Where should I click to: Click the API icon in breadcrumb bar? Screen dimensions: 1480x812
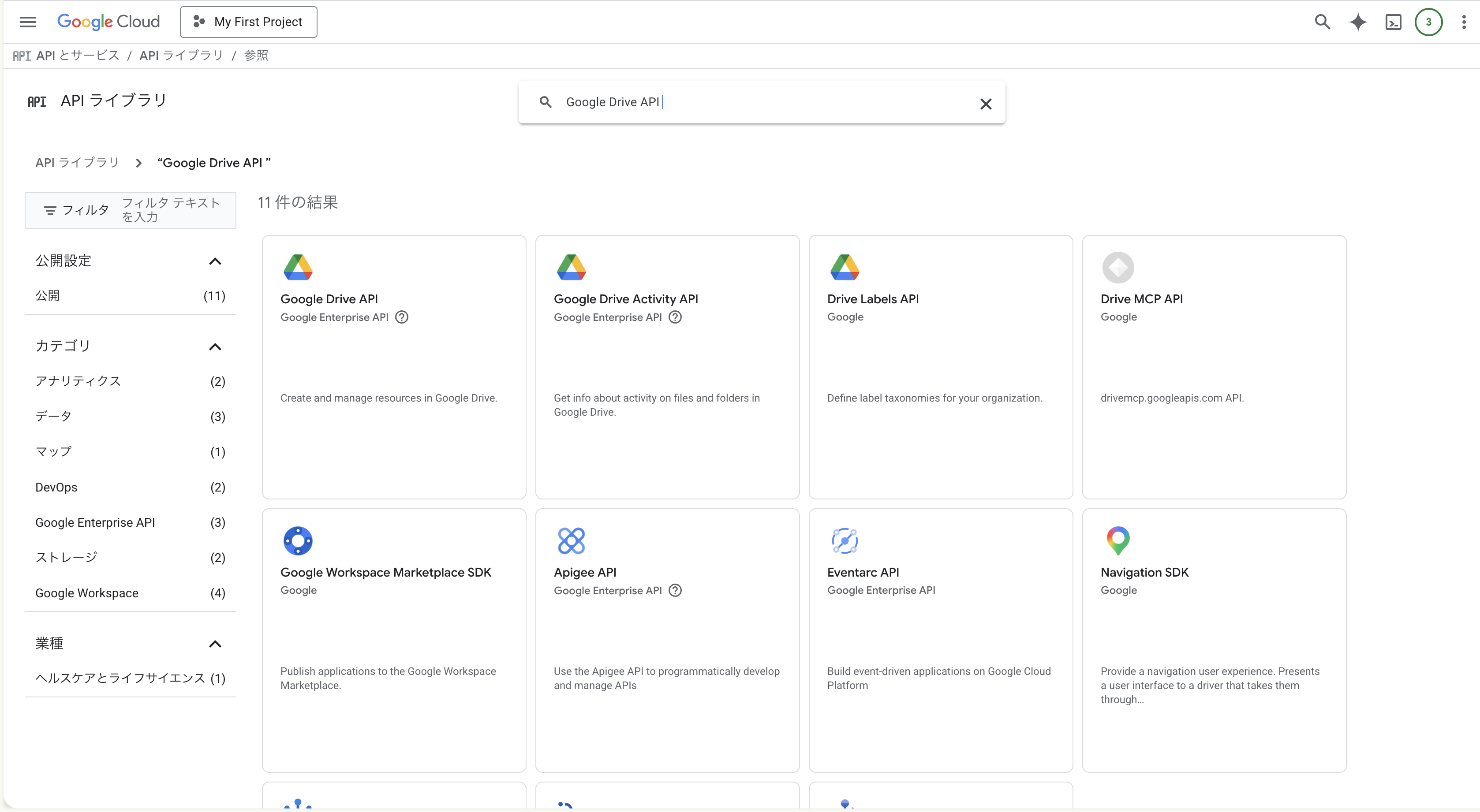[x=22, y=56]
